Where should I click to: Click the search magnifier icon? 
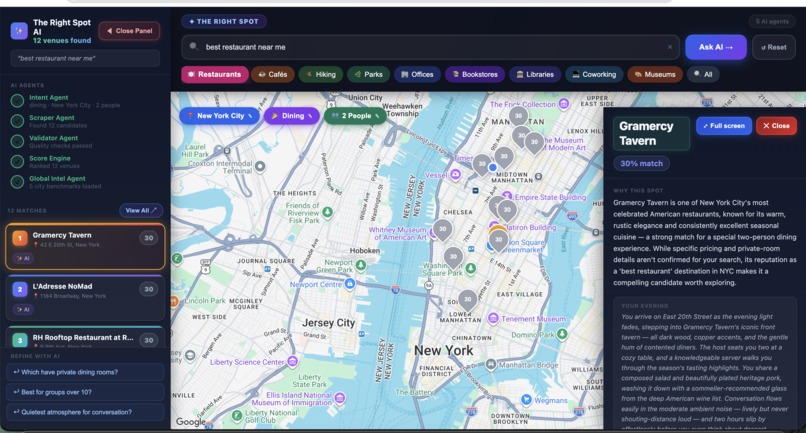click(193, 47)
